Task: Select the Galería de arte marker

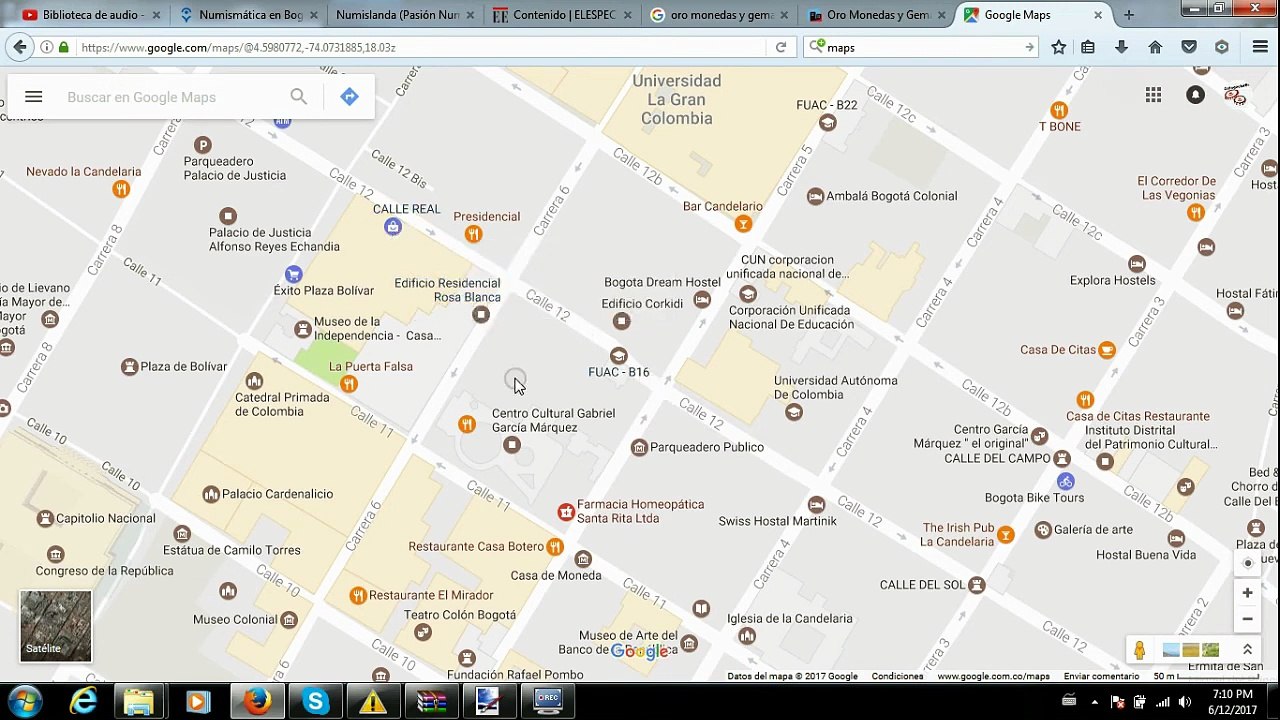Action: [1043, 529]
